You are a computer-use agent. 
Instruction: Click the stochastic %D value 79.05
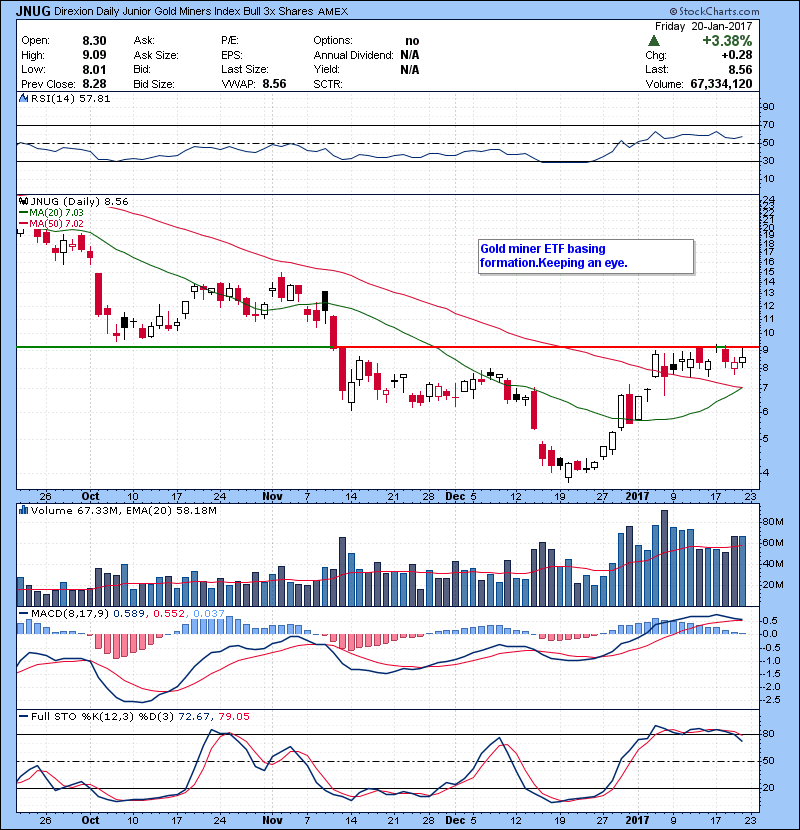233,717
